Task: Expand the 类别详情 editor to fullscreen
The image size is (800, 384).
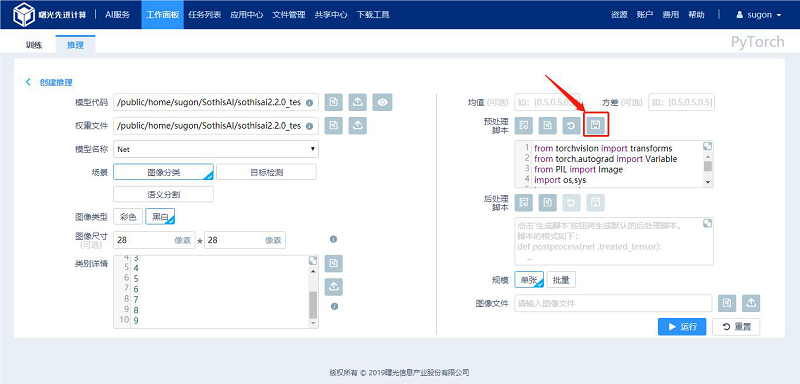Action: pyautogui.click(x=313, y=260)
